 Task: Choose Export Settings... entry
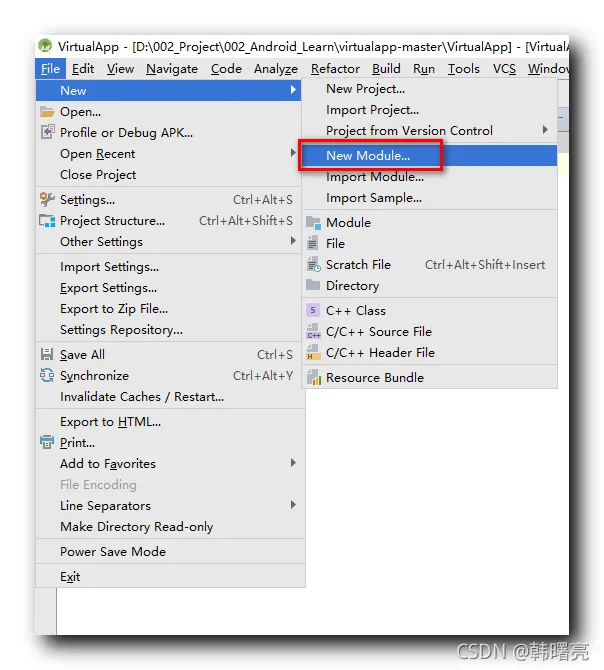click(x=169, y=288)
